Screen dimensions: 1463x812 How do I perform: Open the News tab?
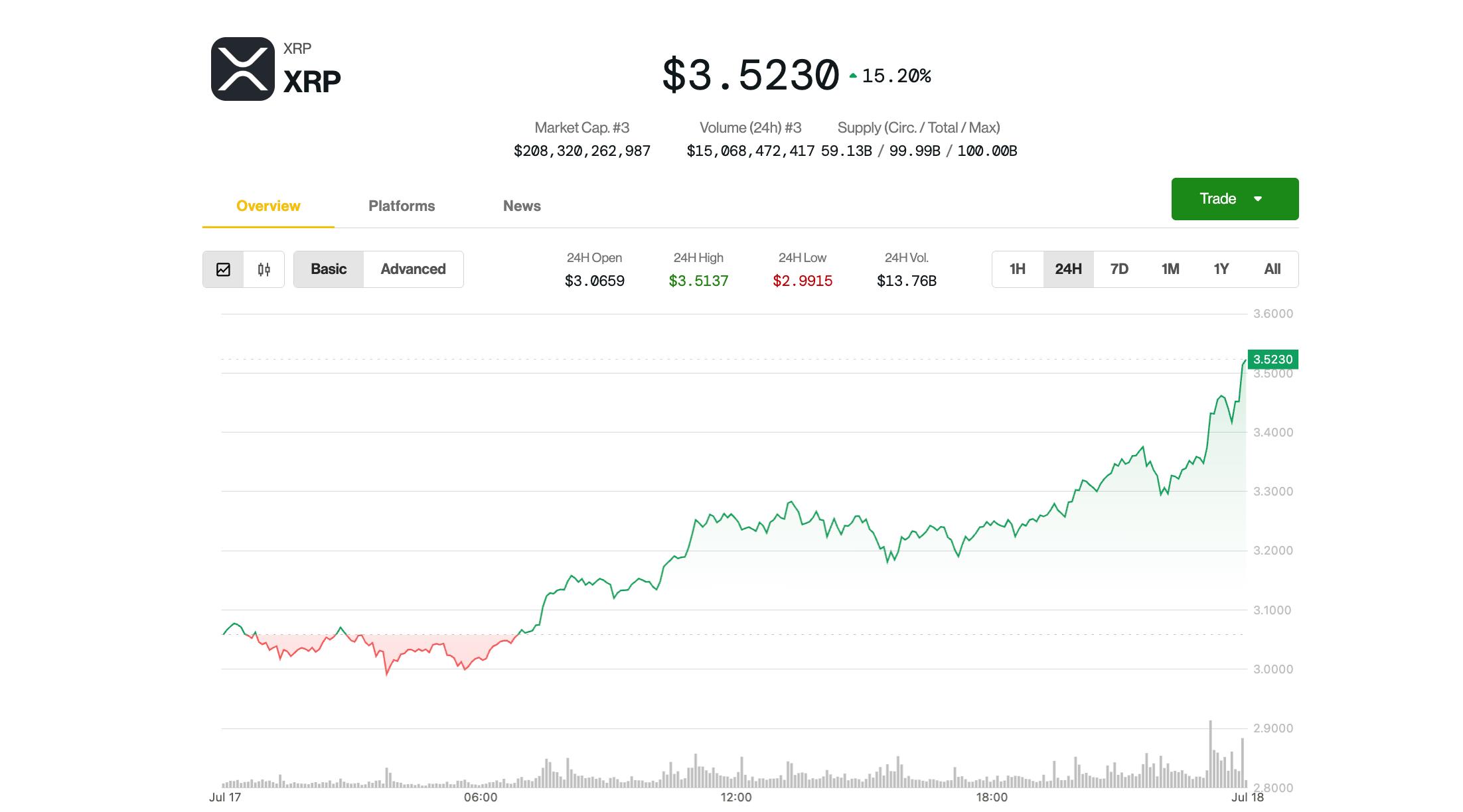tap(521, 206)
